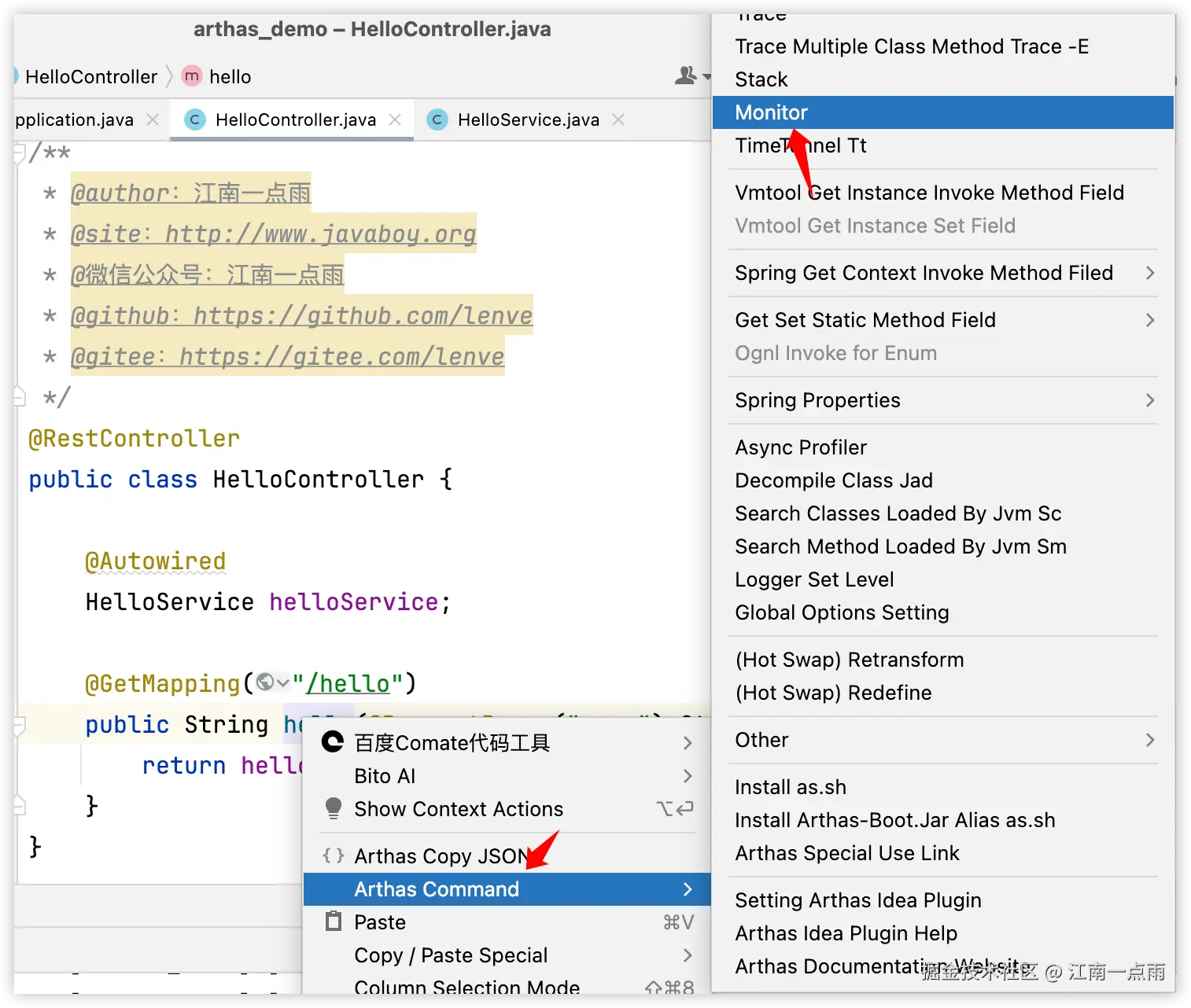Click the clipboard Paste icon
Screen dimensions: 1191x1008
[333, 921]
